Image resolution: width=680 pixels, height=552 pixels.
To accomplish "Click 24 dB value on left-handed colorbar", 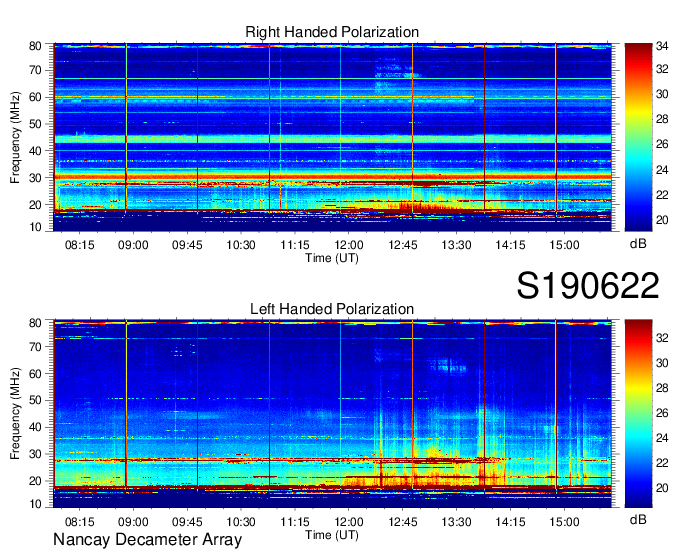I will pyautogui.click(x=662, y=438).
